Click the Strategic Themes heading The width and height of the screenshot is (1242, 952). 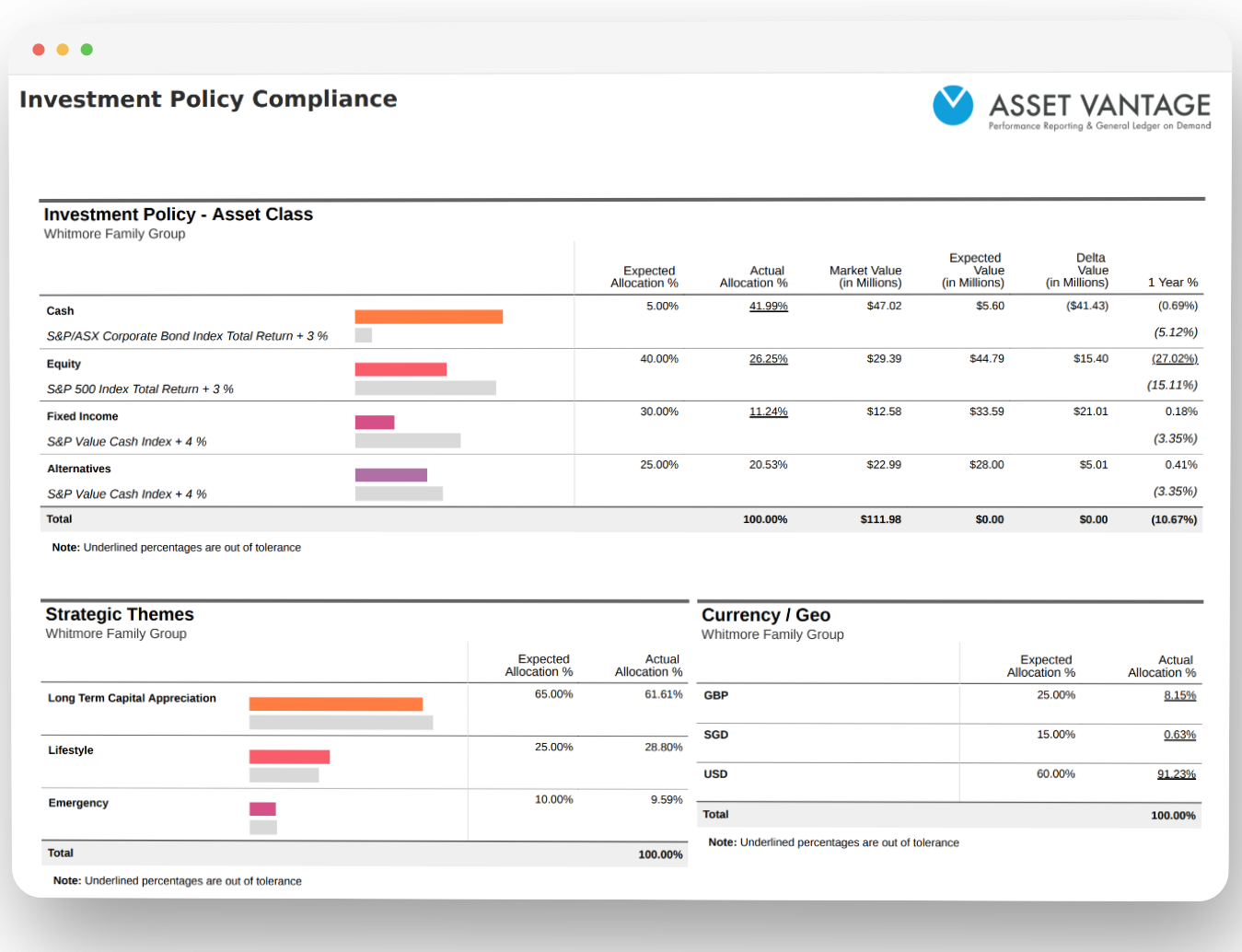[x=120, y=614]
